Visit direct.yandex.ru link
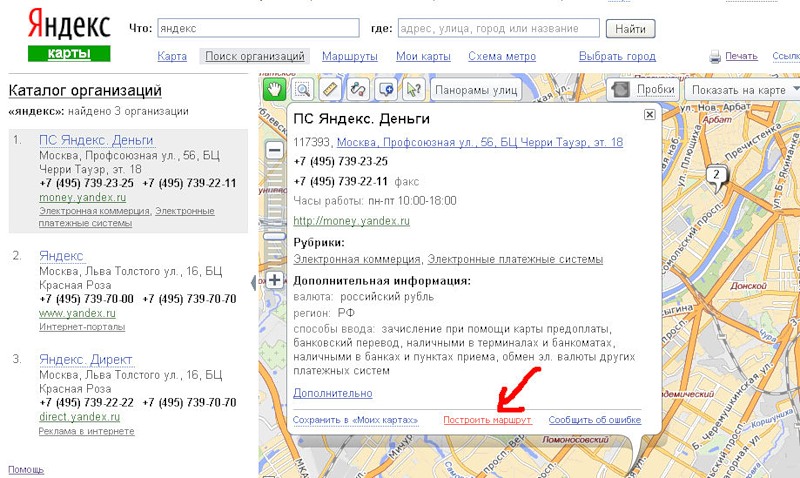 pyautogui.click(x=80, y=417)
